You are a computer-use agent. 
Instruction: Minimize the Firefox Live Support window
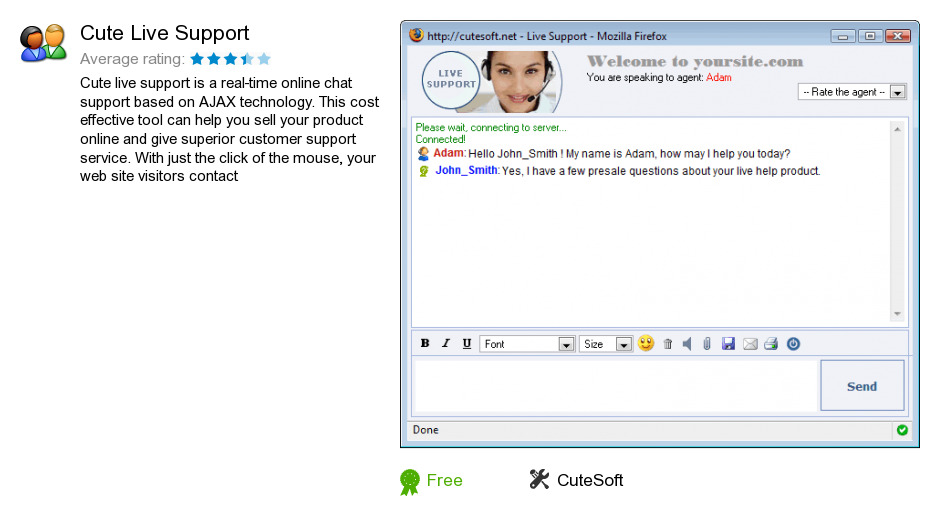tap(842, 36)
